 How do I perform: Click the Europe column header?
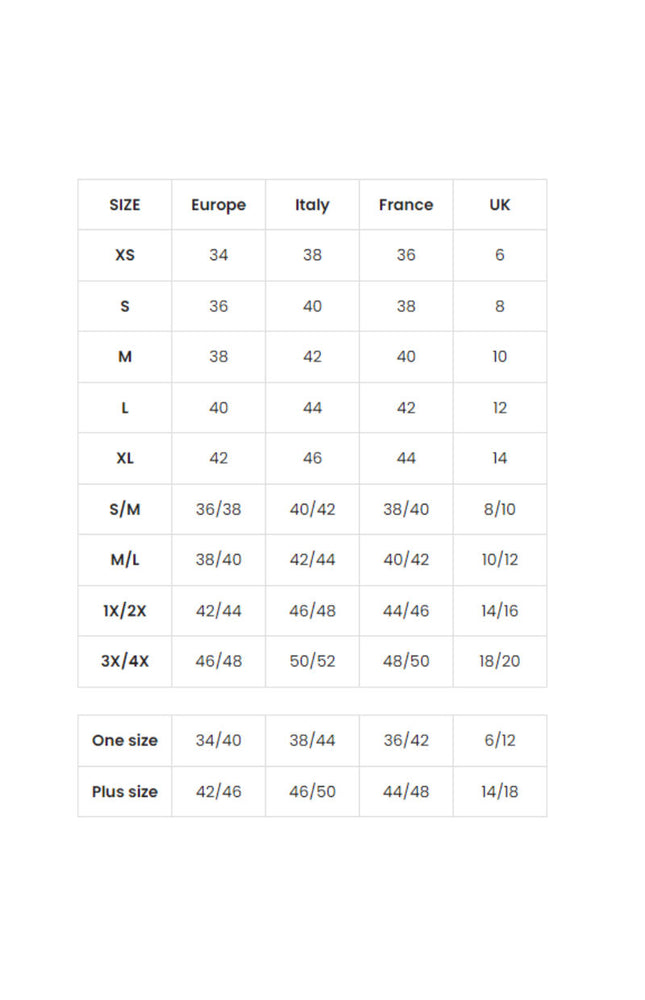[x=218, y=205]
